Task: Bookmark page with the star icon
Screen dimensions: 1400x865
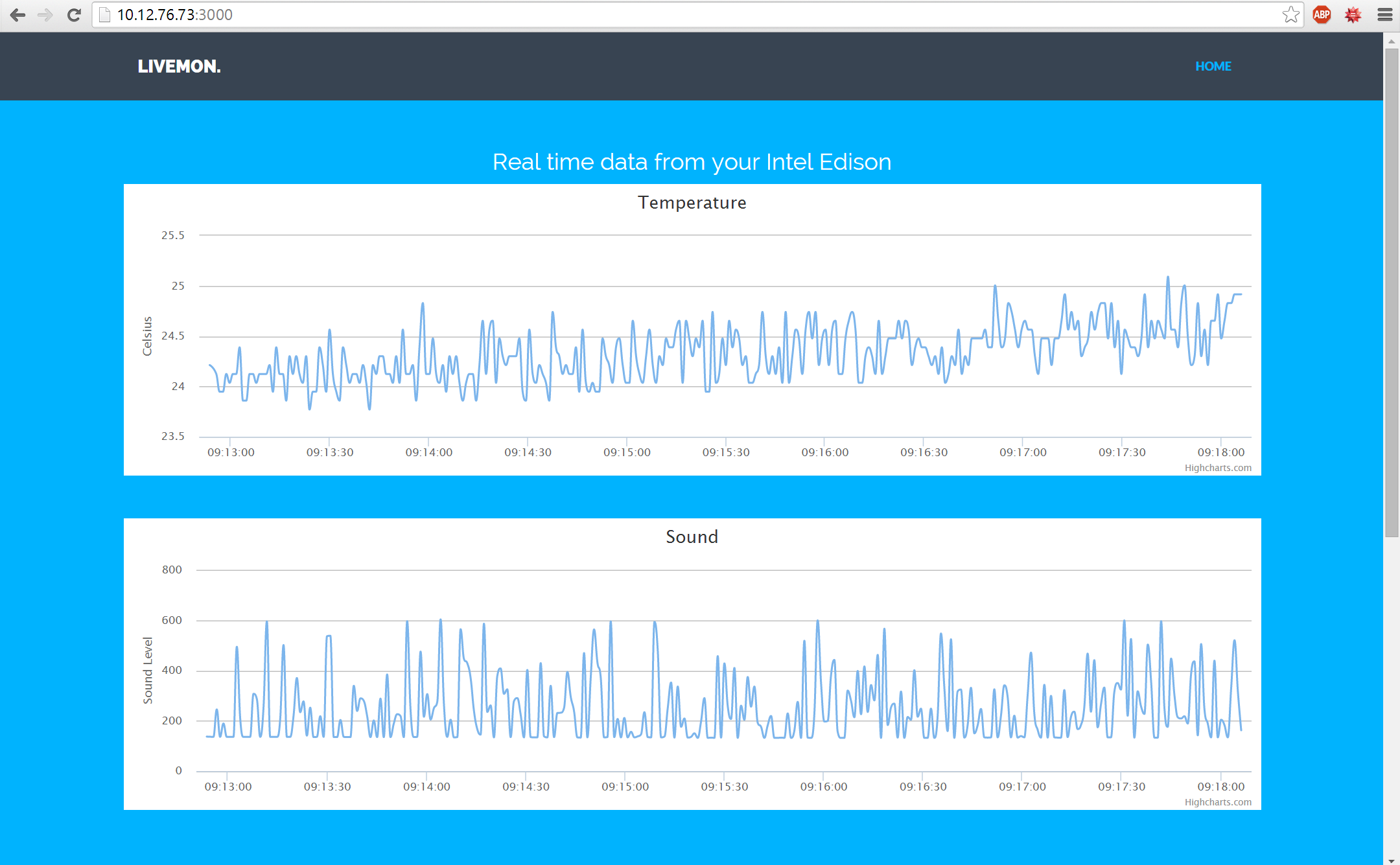Action: (1290, 15)
